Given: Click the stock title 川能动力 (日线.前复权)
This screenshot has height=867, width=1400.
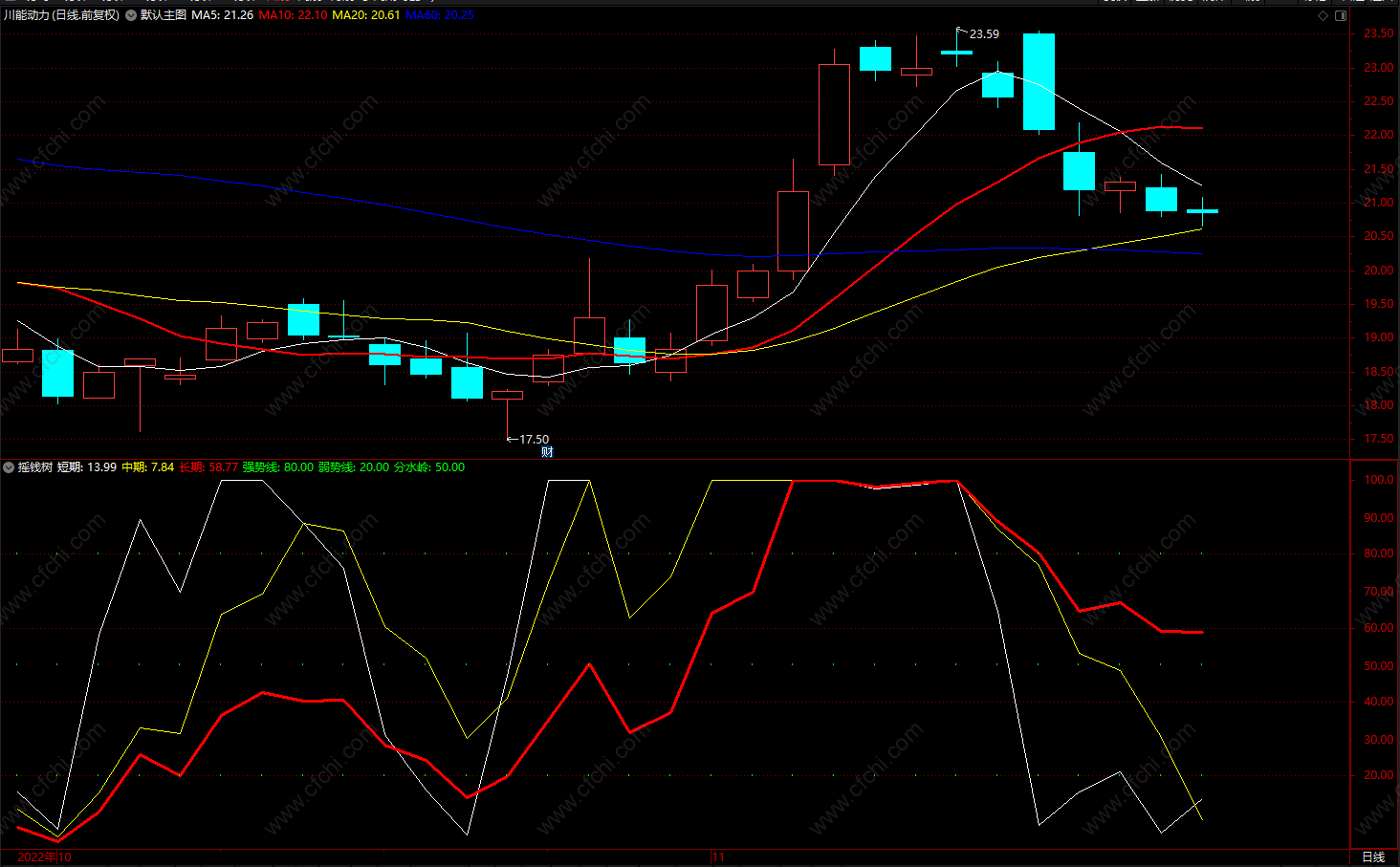Looking at the screenshot, I should [x=62, y=15].
